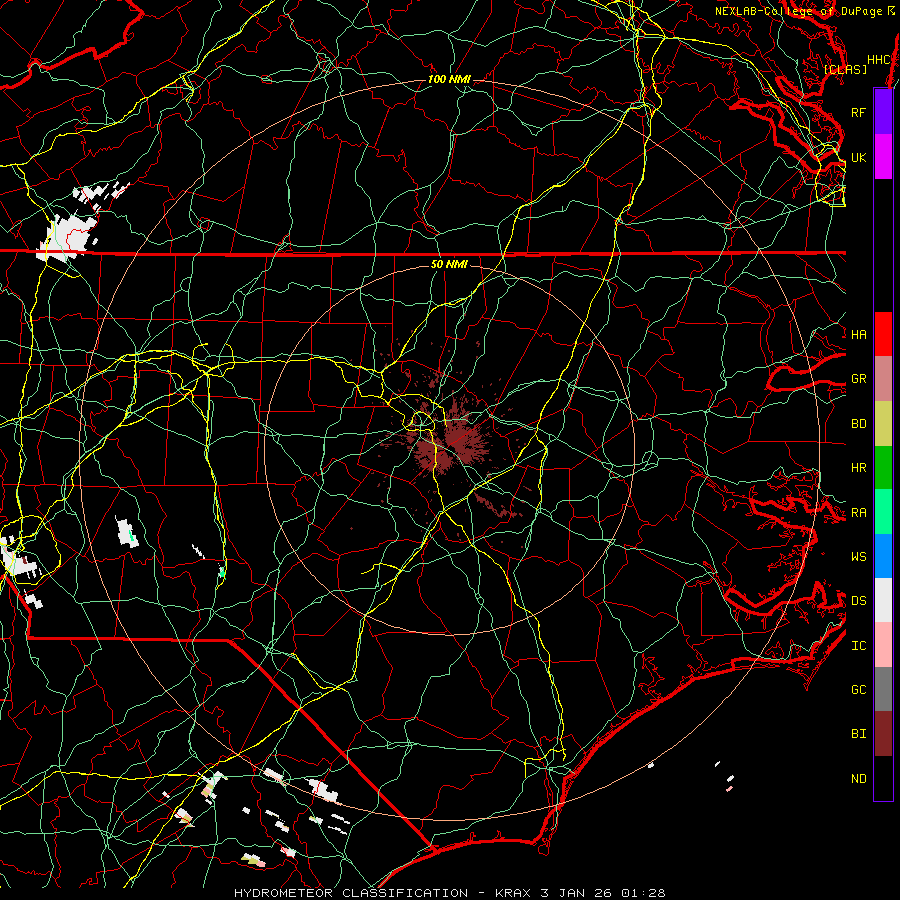Click the IC legend label
The image size is (900, 900).
point(859,646)
